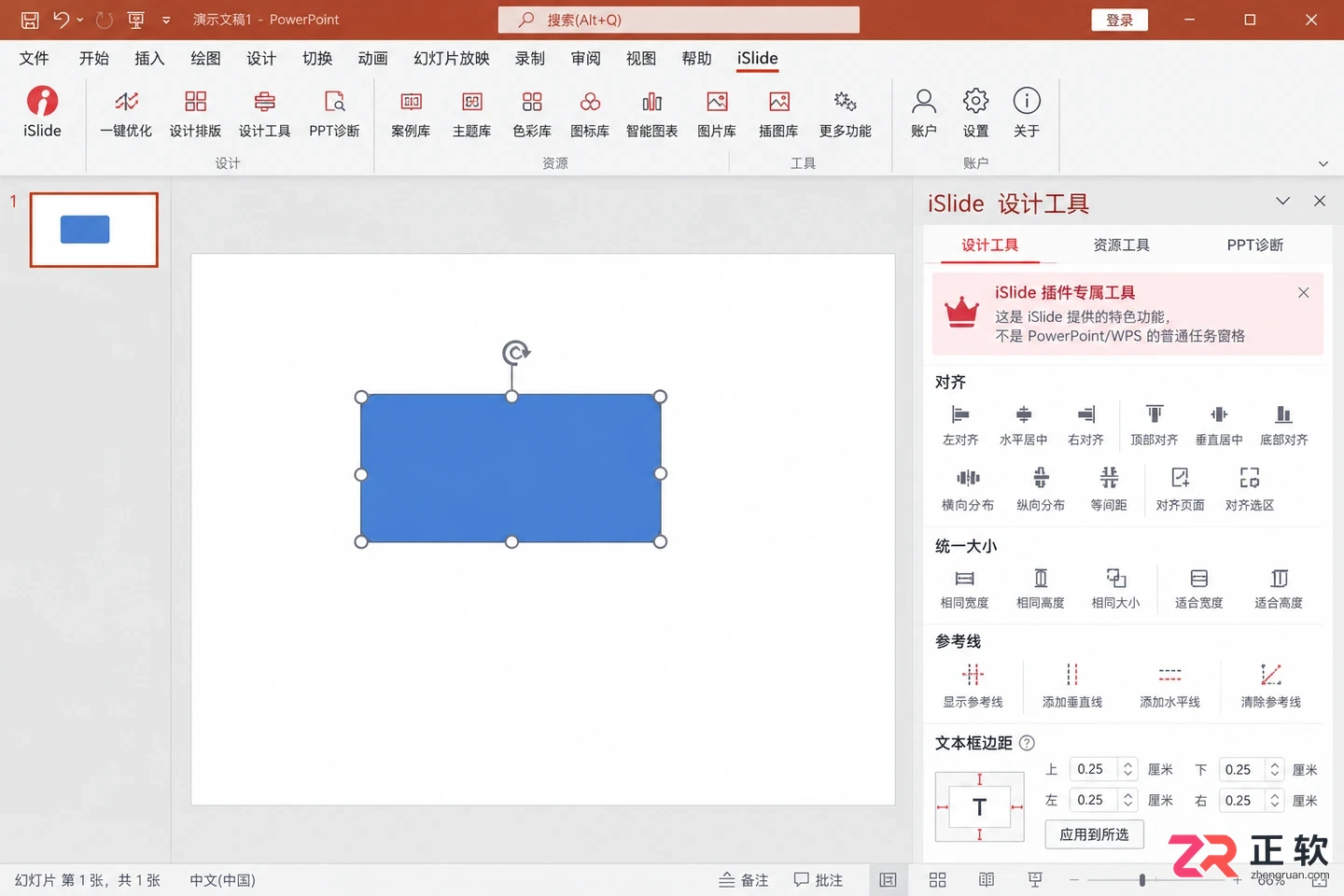Click Apply to Selected (应用到所选) button
The width and height of the screenshot is (1344, 896).
click(x=1094, y=834)
